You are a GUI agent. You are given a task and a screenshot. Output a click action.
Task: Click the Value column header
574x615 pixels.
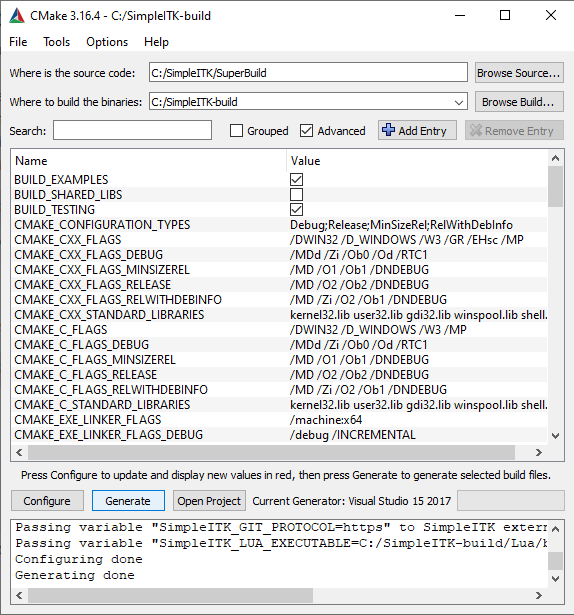(x=417, y=161)
